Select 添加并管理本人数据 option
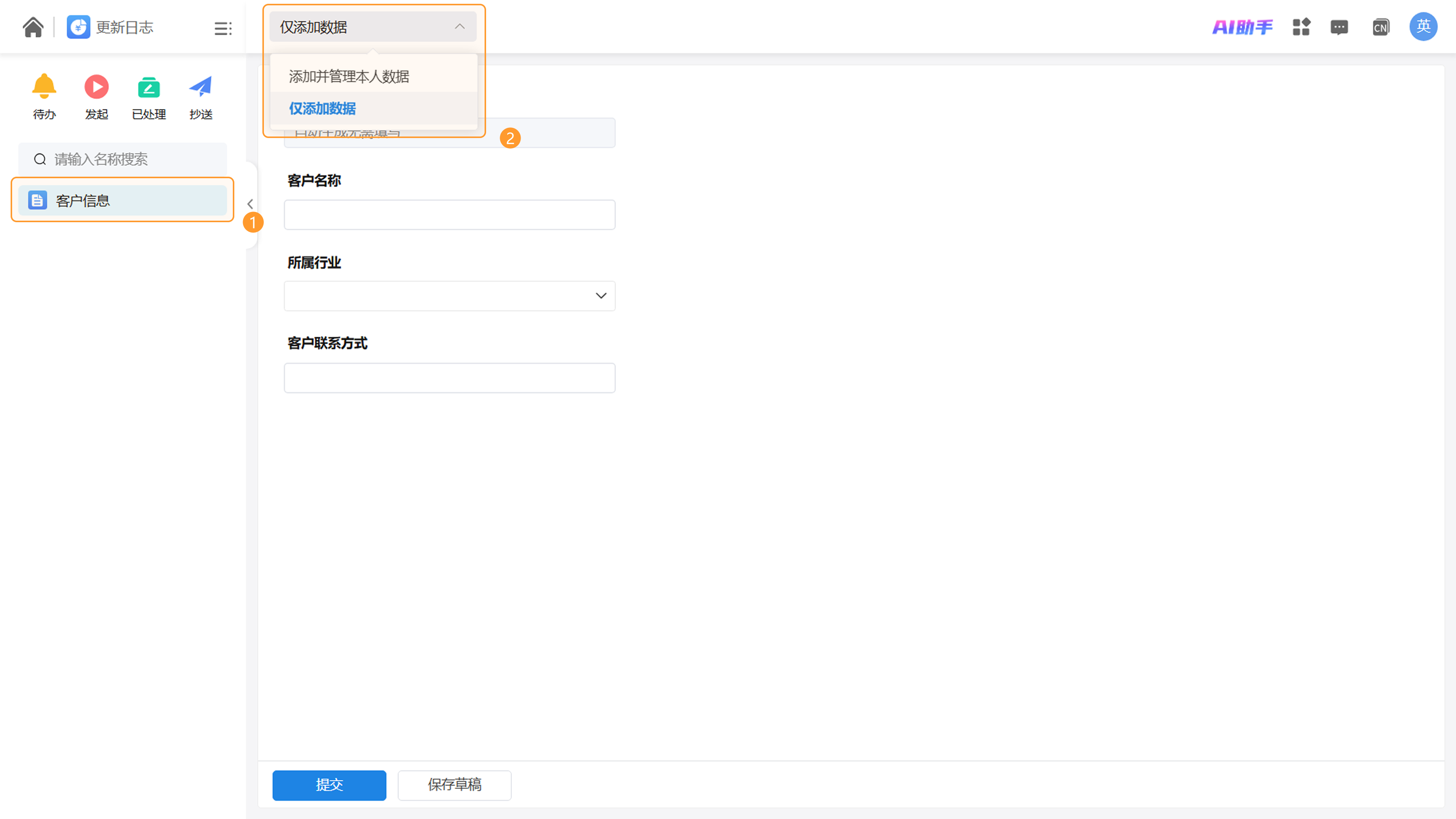1456x819 pixels. click(349, 76)
